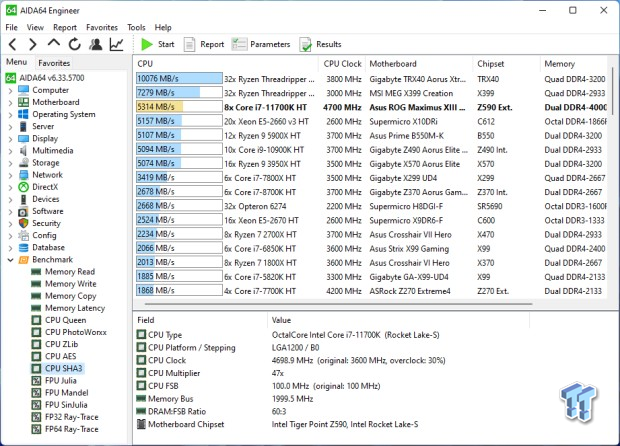Open the graph chart icon in the toolbar
620x446 pixels.
pyautogui.click(x=116, y=44)
